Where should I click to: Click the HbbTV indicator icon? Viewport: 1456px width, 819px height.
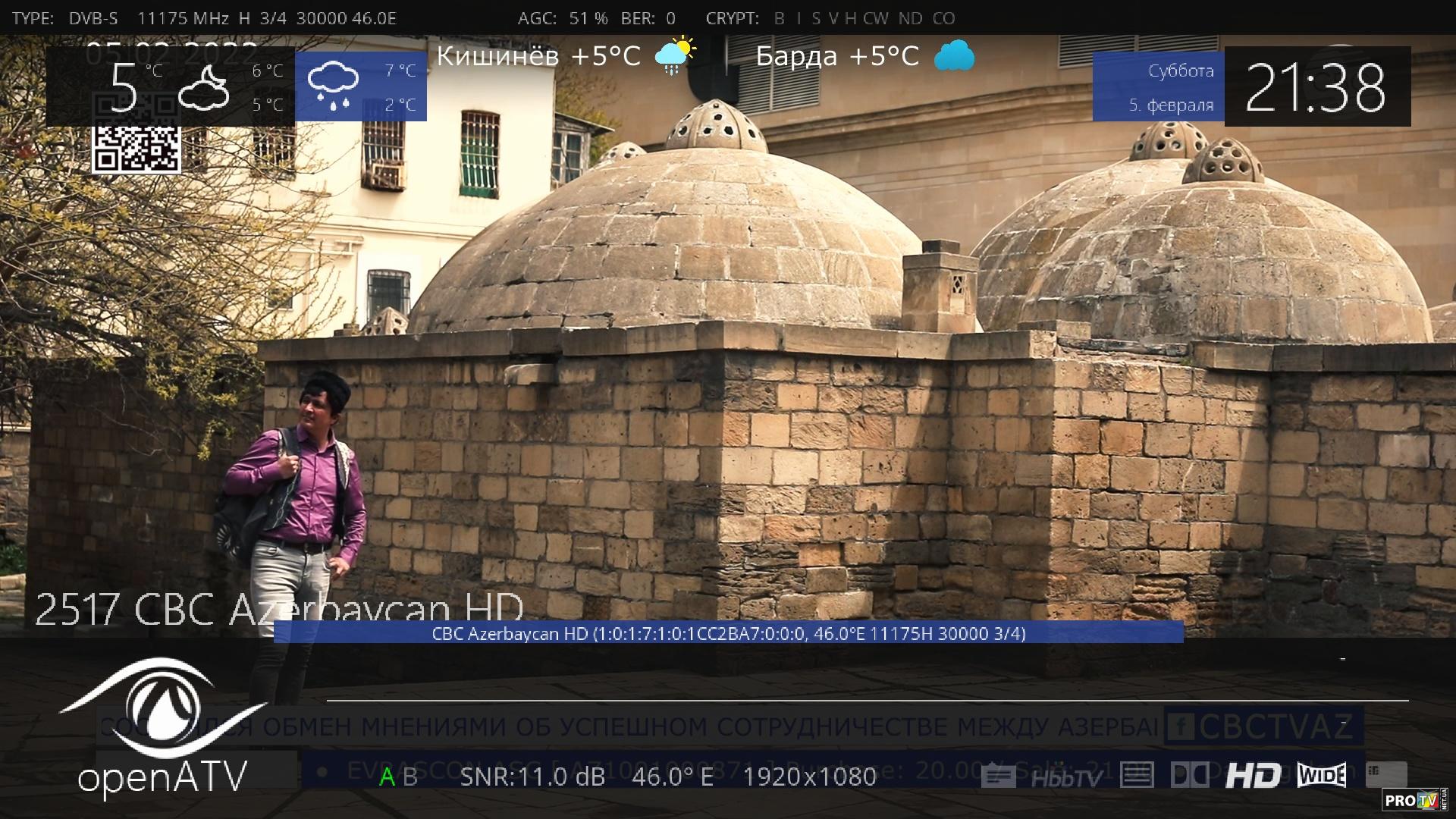point(1066,778)
